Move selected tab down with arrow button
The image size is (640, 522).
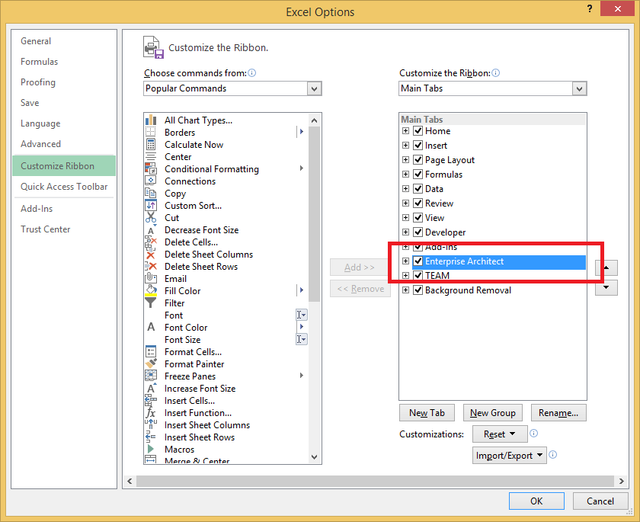coord(606,287)
